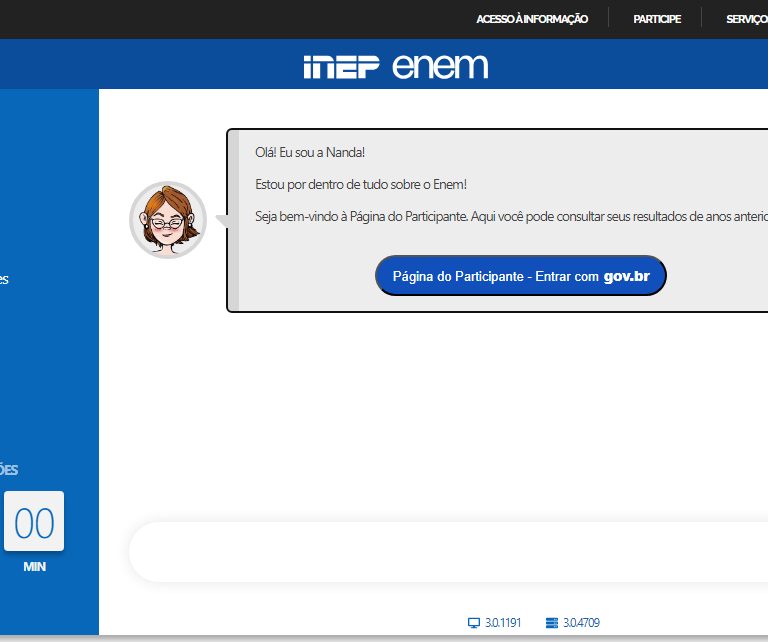The image size is (768, 642).
Task: Open the ACESSO À INFORMAÇÃO menu
Action: tap(532, 19)
